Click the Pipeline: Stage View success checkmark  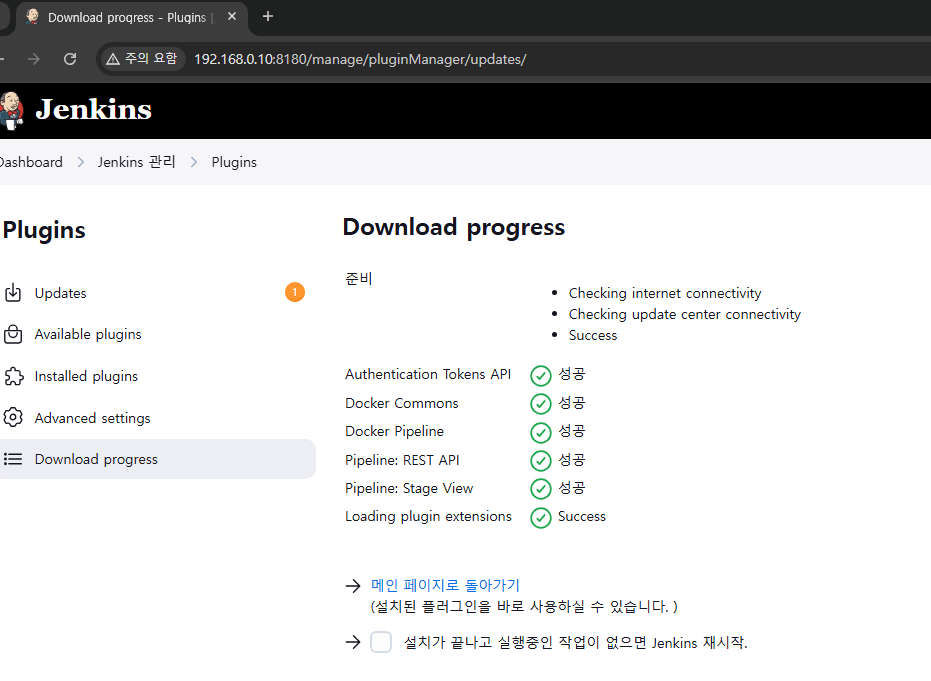(540, 489)
